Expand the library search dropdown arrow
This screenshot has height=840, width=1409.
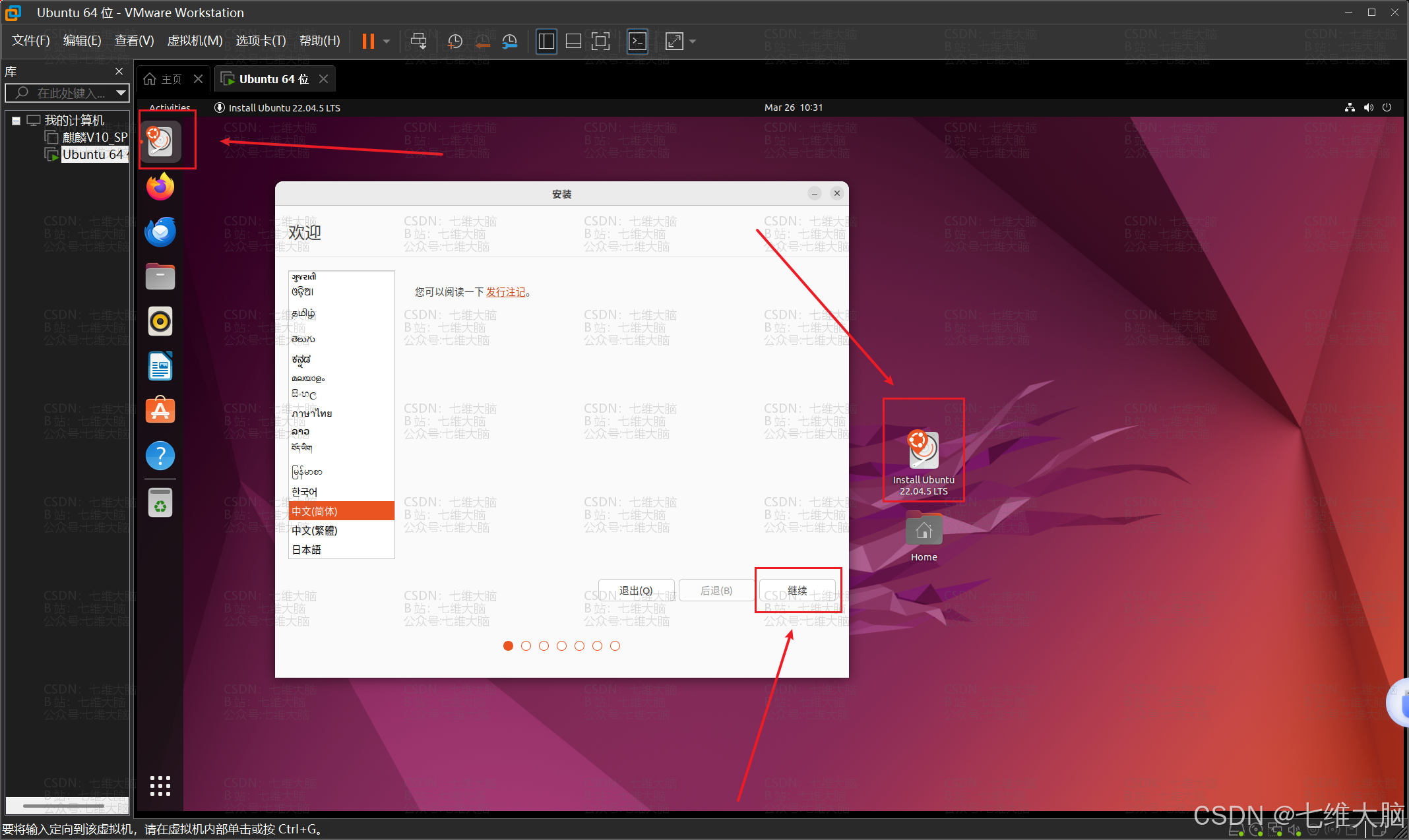[x=121, y=93]
